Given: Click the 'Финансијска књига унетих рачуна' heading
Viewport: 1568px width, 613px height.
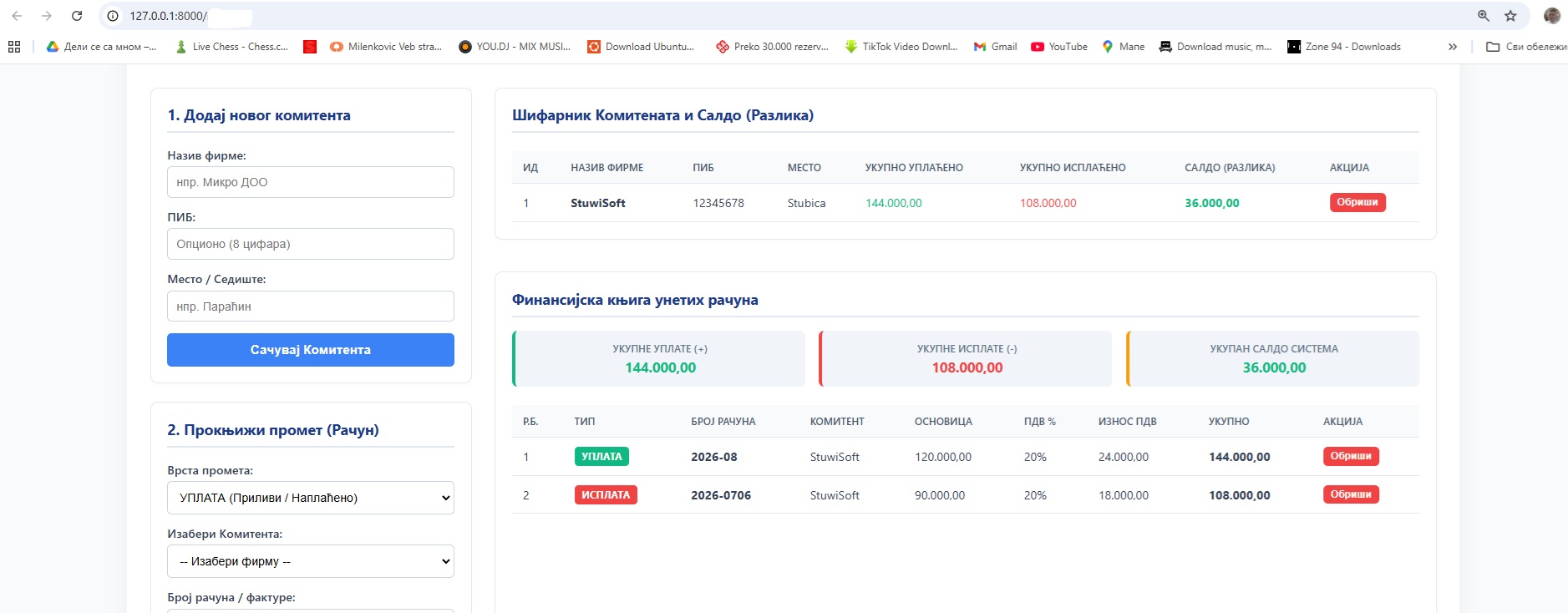Looking at the screenshot, I should (635, 300).
